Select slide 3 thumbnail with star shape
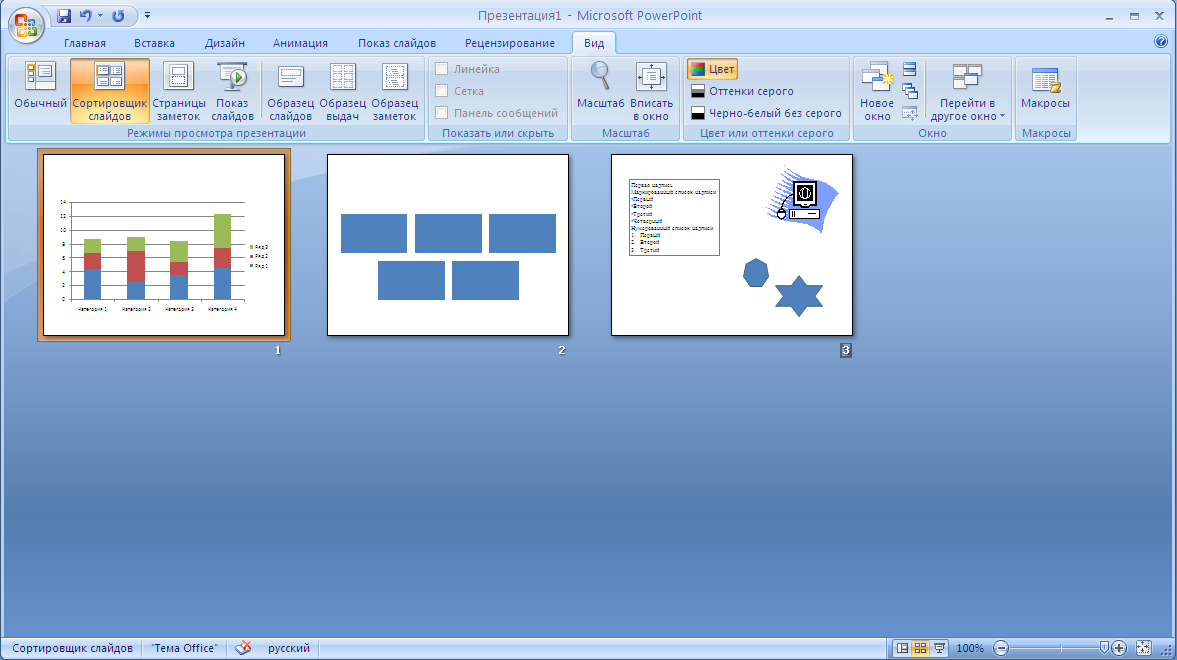1177x660 pixels. (x=732, y=245)
